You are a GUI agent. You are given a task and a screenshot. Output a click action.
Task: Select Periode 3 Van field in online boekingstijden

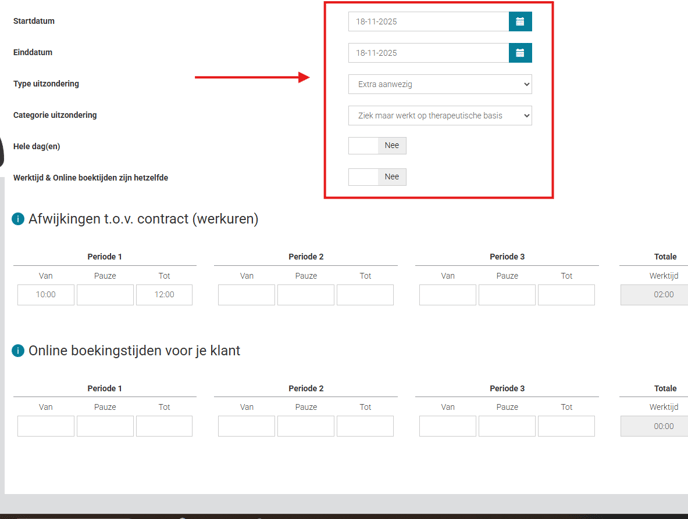point(447,426)
